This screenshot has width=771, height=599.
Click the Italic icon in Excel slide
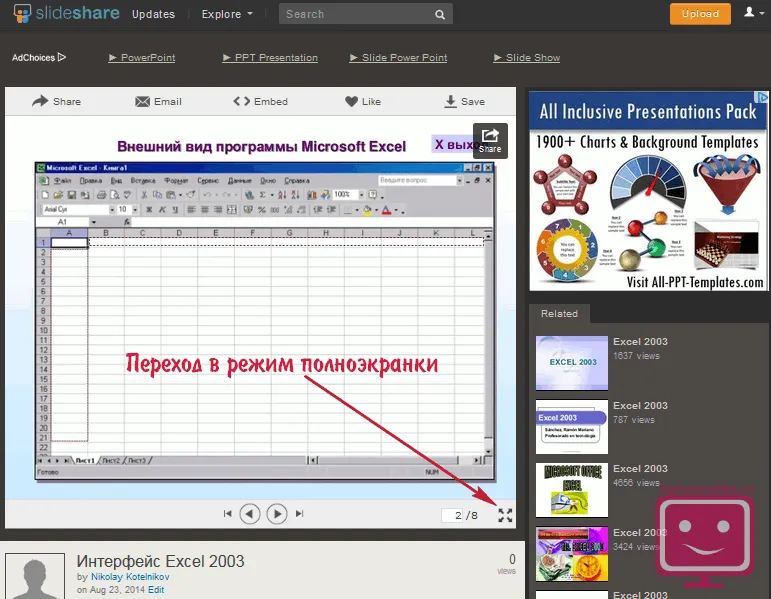(162, 210)
